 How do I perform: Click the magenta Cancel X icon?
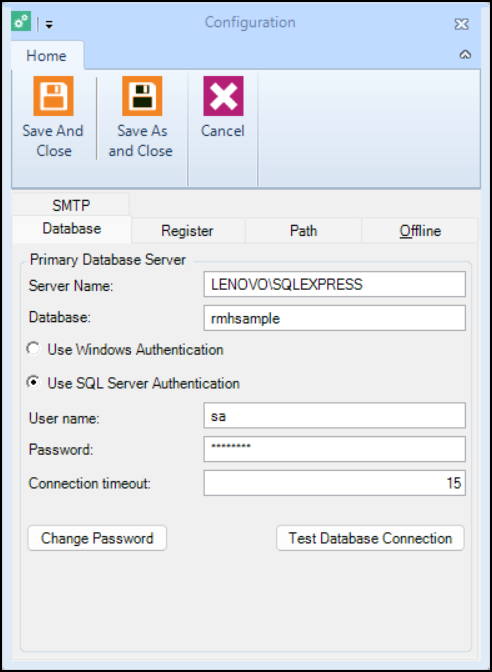coord(223,96)
